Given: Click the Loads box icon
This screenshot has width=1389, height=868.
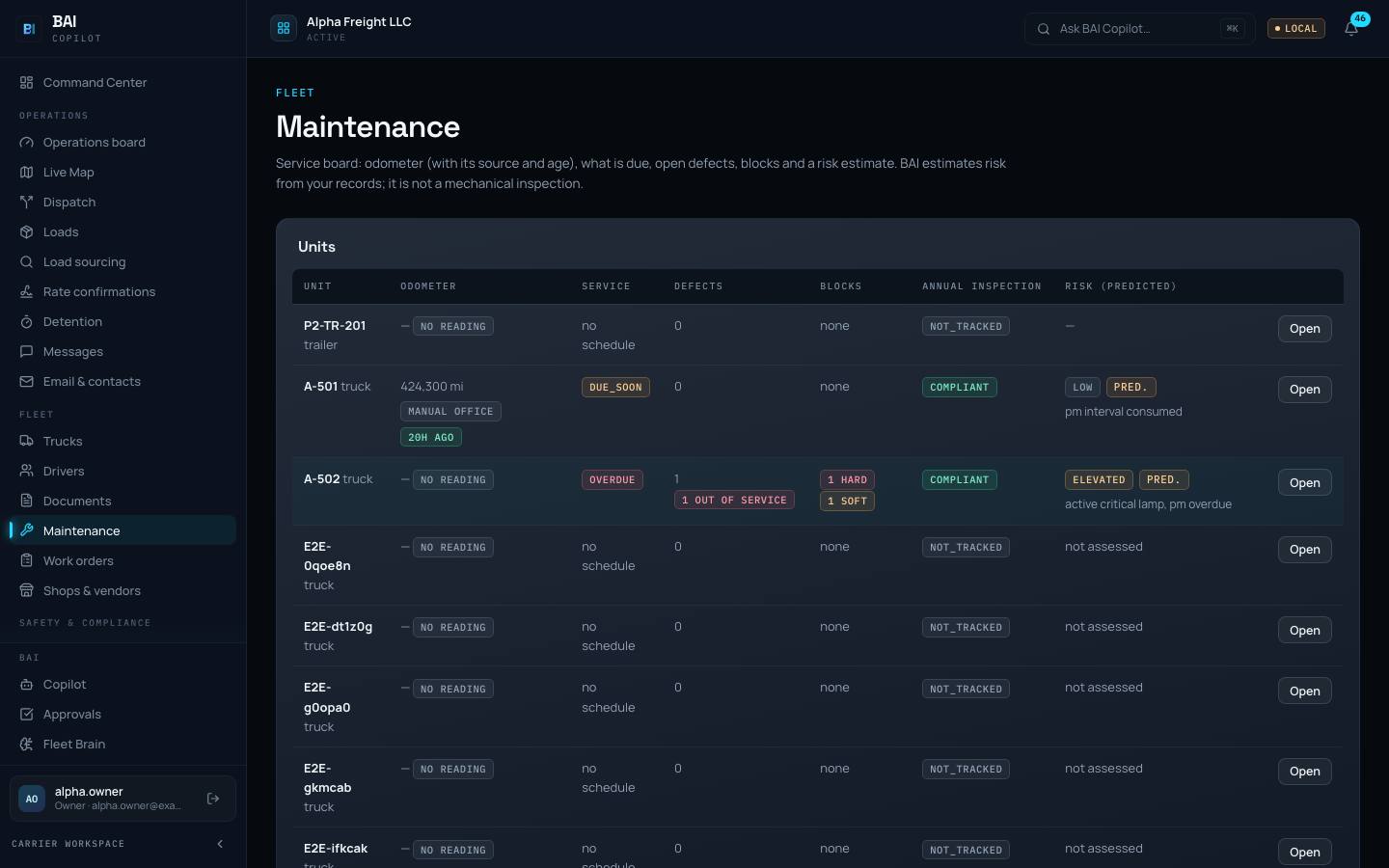Looking at the screenshot, I should tap(27, 232).
